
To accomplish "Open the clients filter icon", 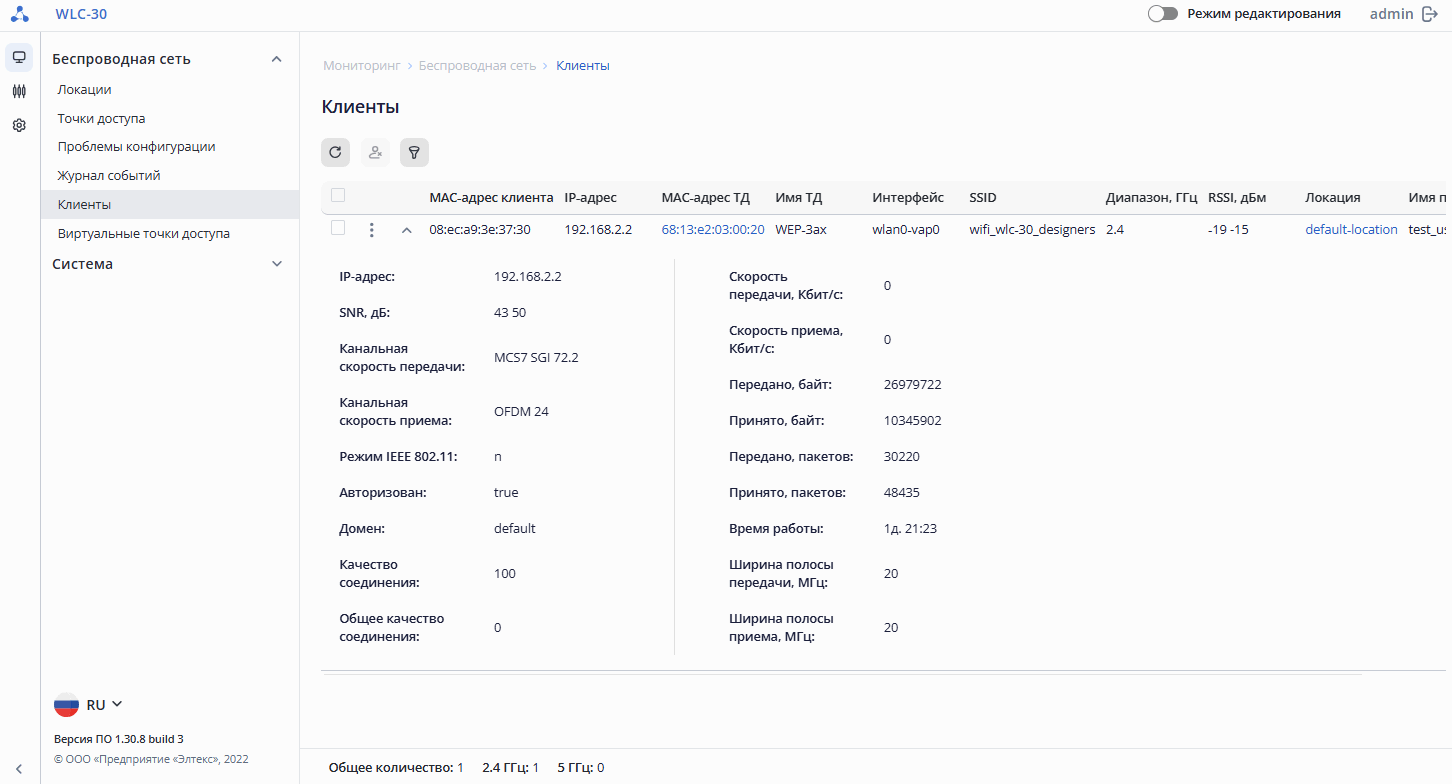I will click(x=414, y=152).
